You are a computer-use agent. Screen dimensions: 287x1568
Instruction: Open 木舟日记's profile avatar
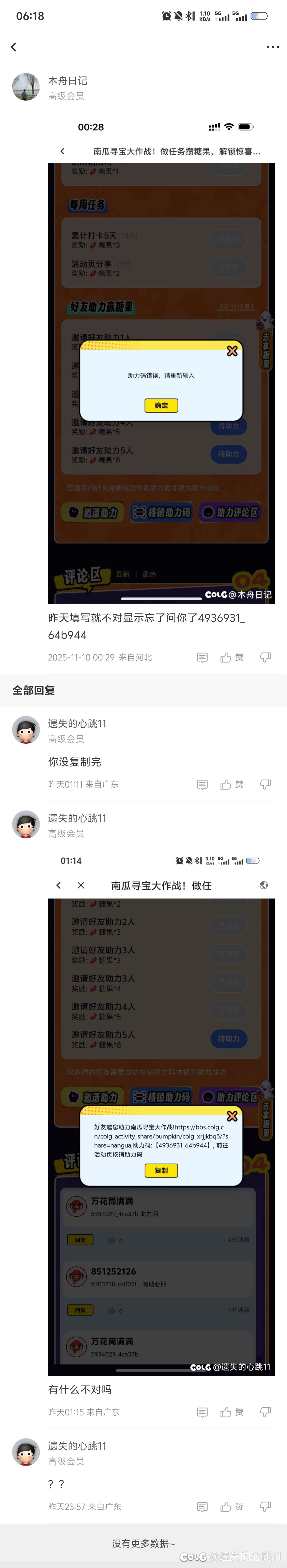[x=26, y=87]
